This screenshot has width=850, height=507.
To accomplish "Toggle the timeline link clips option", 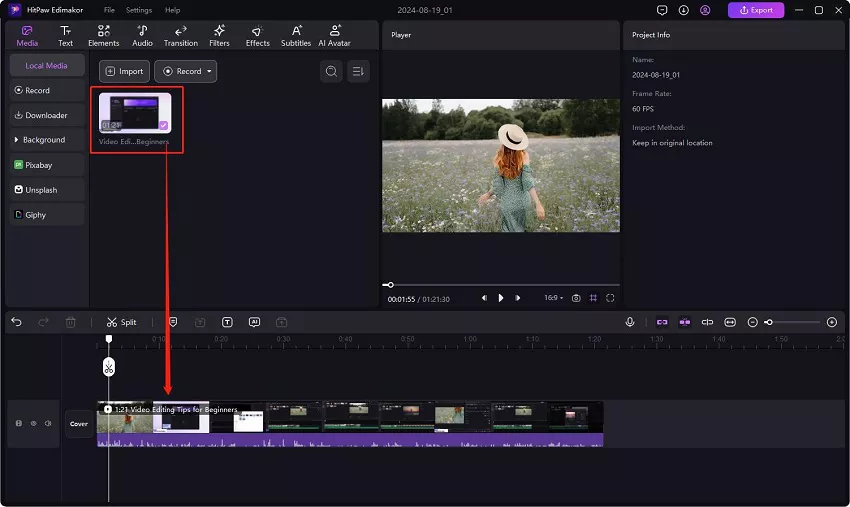I will point(662,322).
